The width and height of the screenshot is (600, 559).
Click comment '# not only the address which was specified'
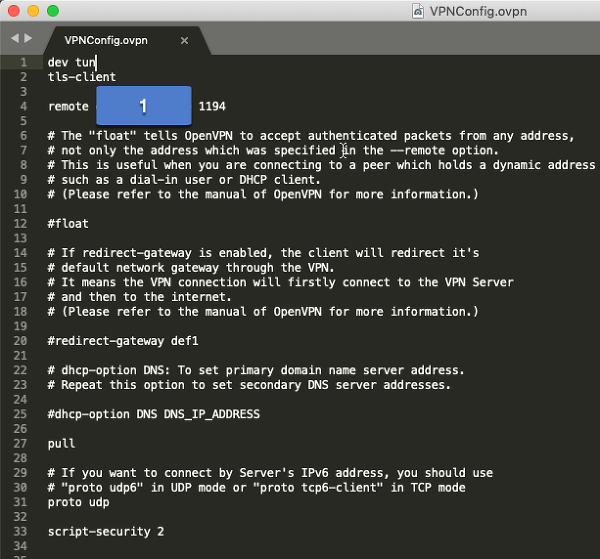273,150
